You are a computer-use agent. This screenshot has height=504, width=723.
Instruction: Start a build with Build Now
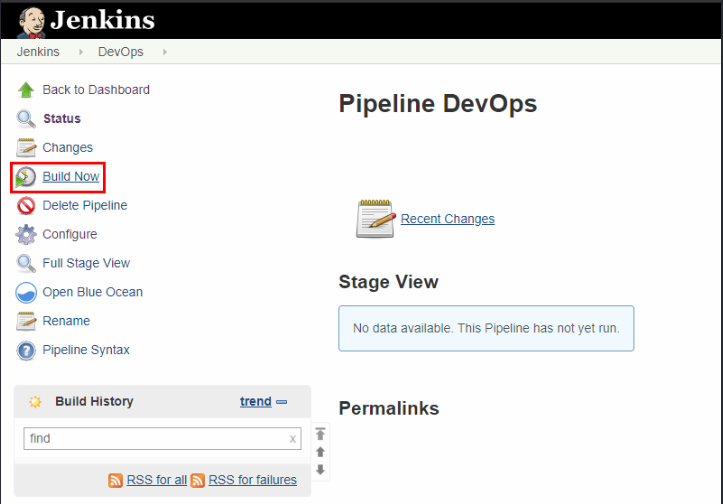click(71, 177)
